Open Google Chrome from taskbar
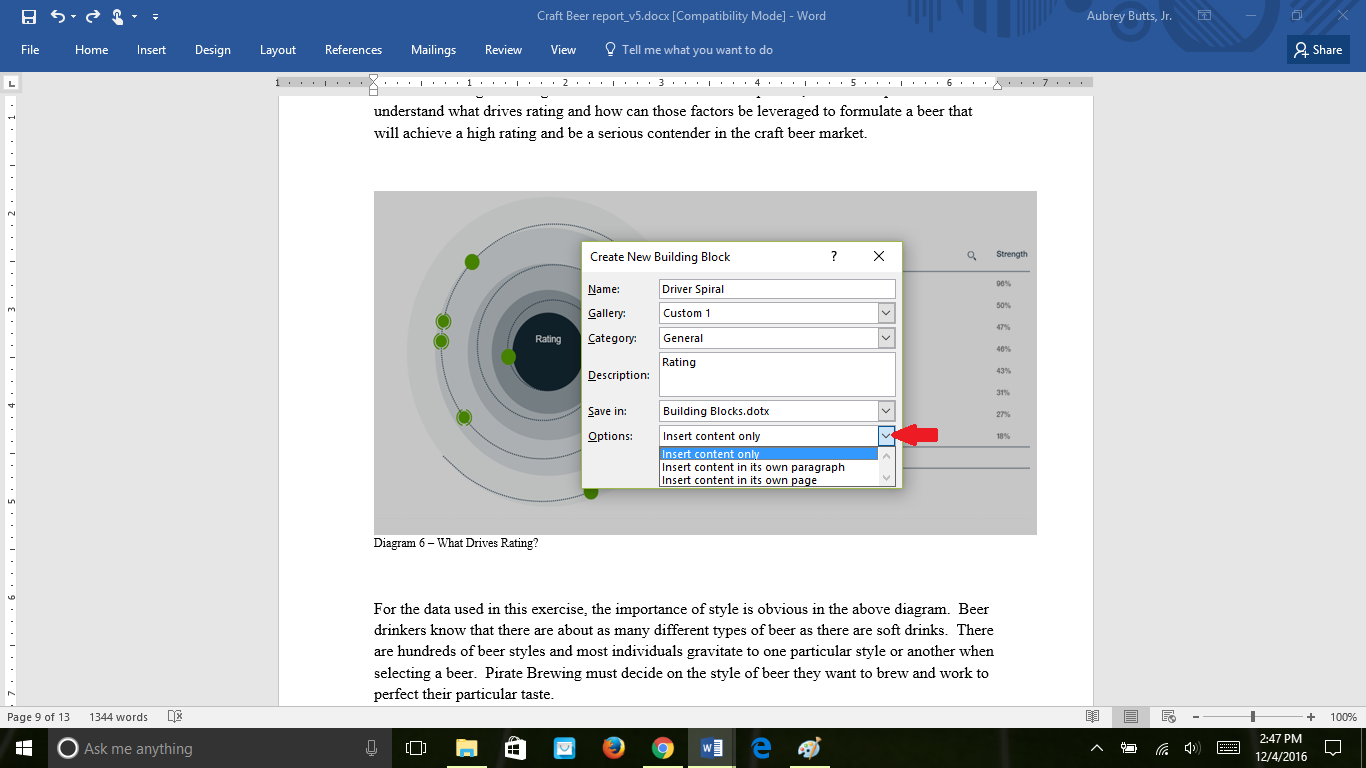 click(x=662, y=748)
